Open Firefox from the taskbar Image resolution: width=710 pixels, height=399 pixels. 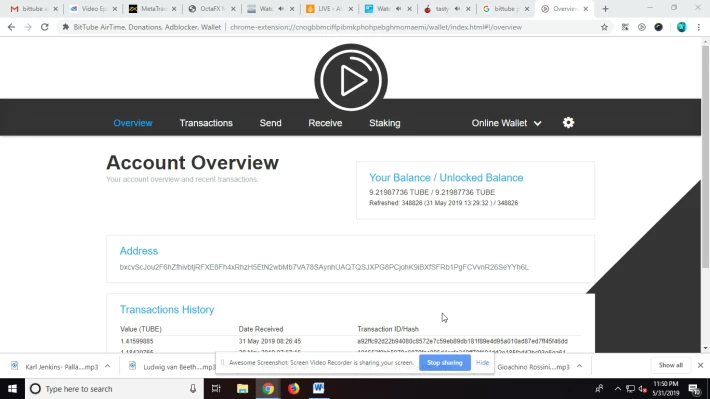pos(293,389)
